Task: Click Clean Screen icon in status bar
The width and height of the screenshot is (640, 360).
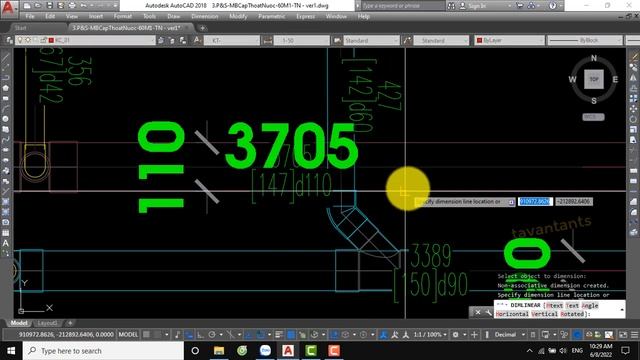Action: click(623, 335)
